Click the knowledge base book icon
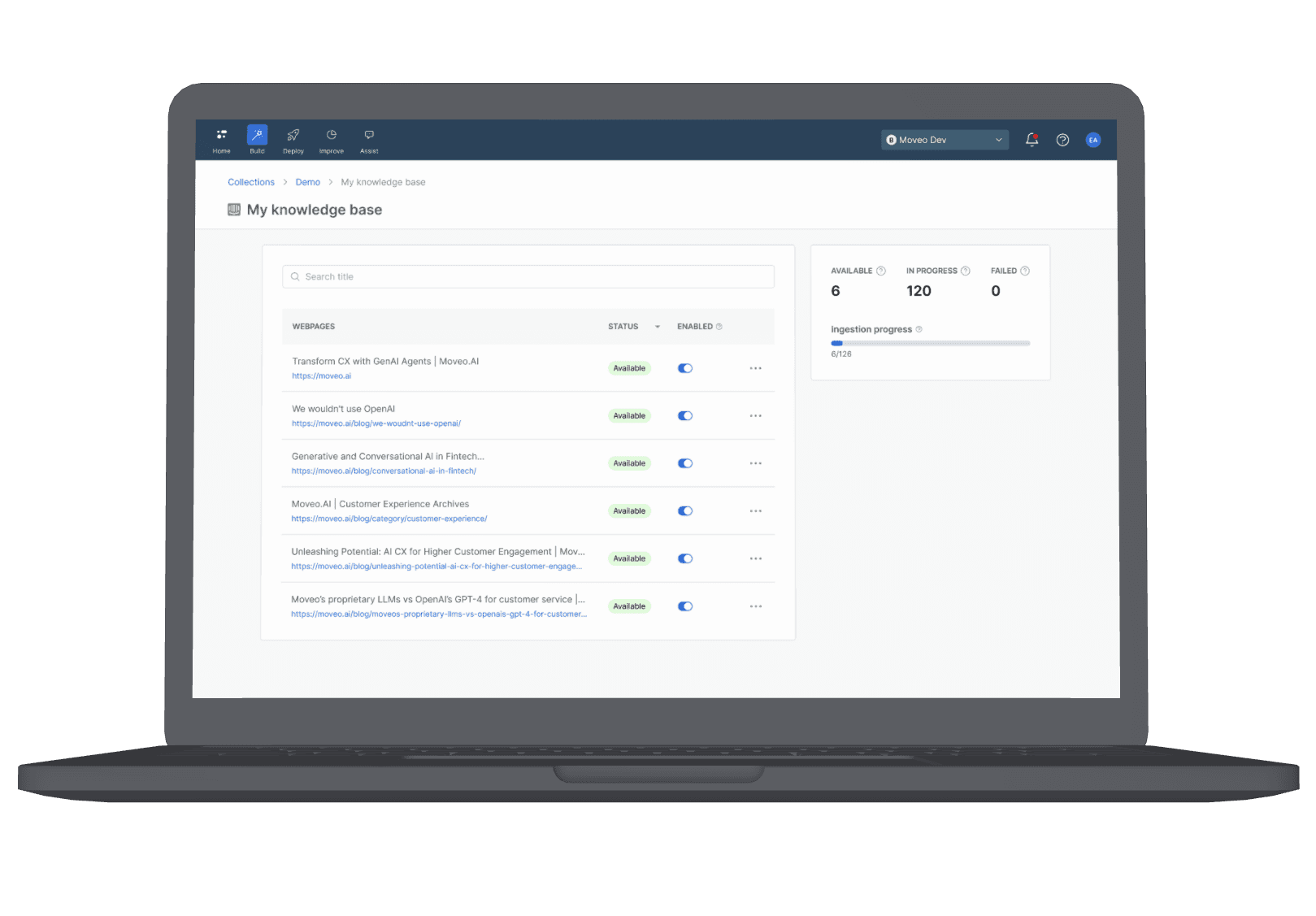 click(234, 210)
